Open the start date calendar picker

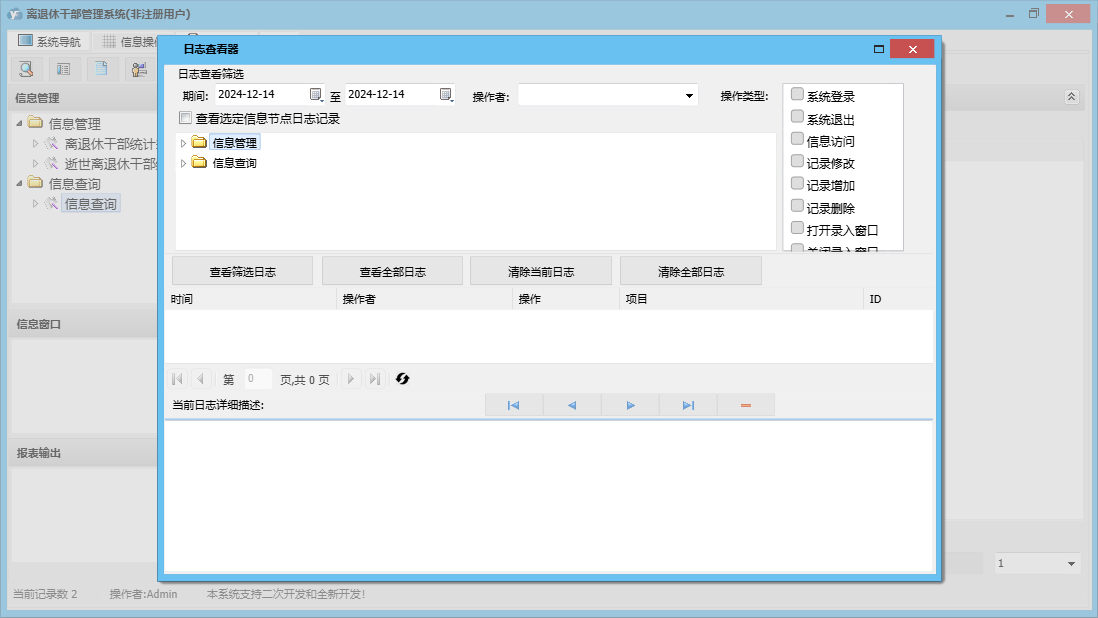[316, 94]
